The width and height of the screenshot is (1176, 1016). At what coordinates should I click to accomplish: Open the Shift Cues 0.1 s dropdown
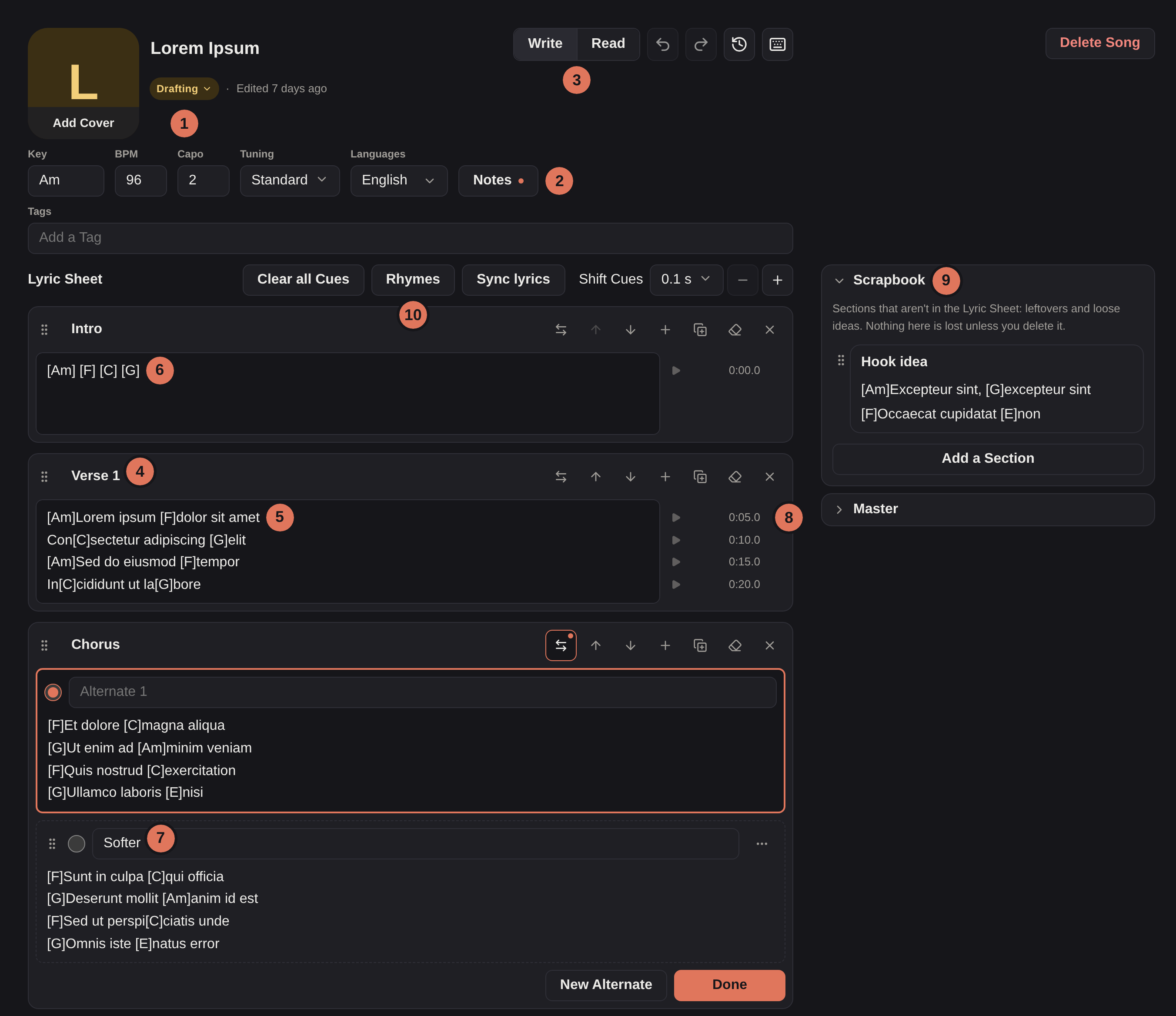click(x=686, y=279)
